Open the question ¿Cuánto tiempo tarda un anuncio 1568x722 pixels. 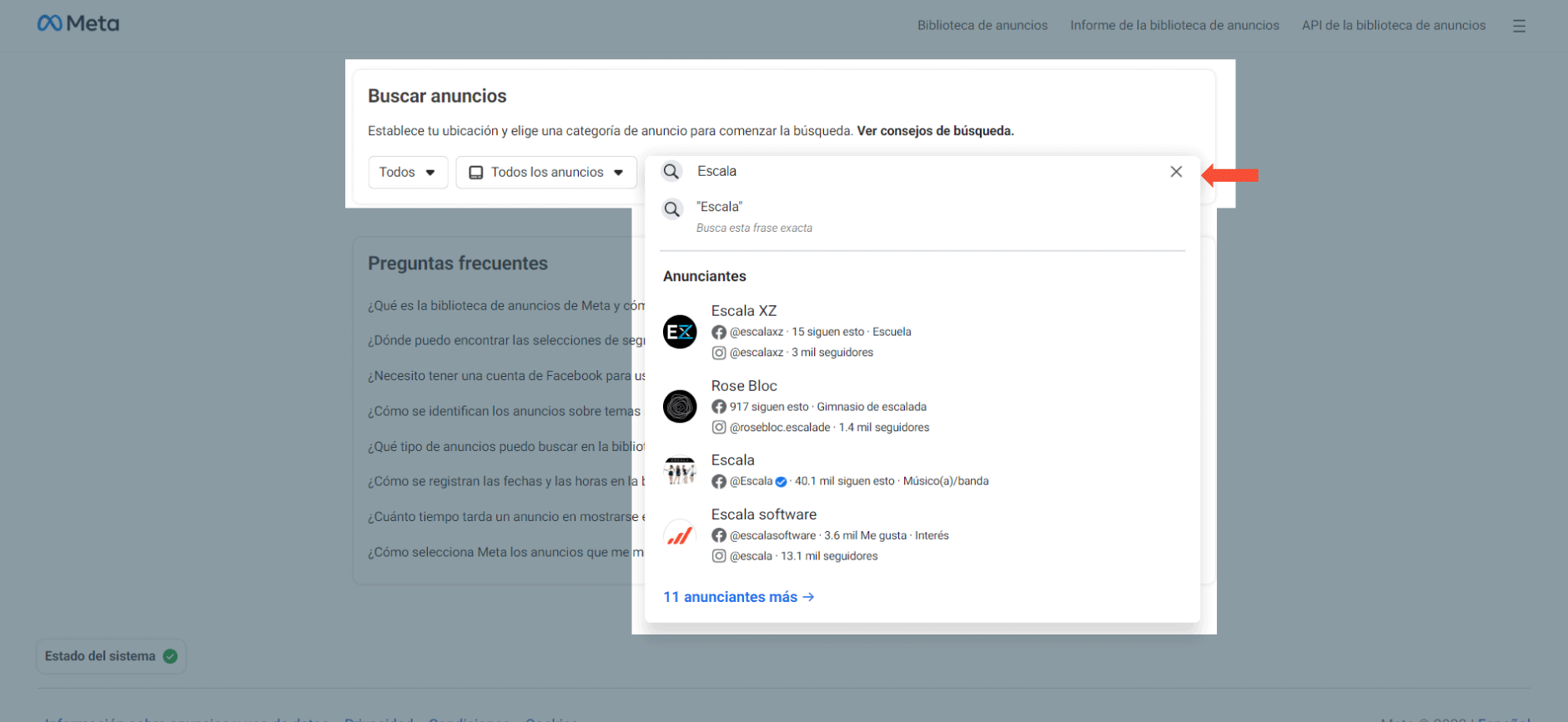coord(506,517)
